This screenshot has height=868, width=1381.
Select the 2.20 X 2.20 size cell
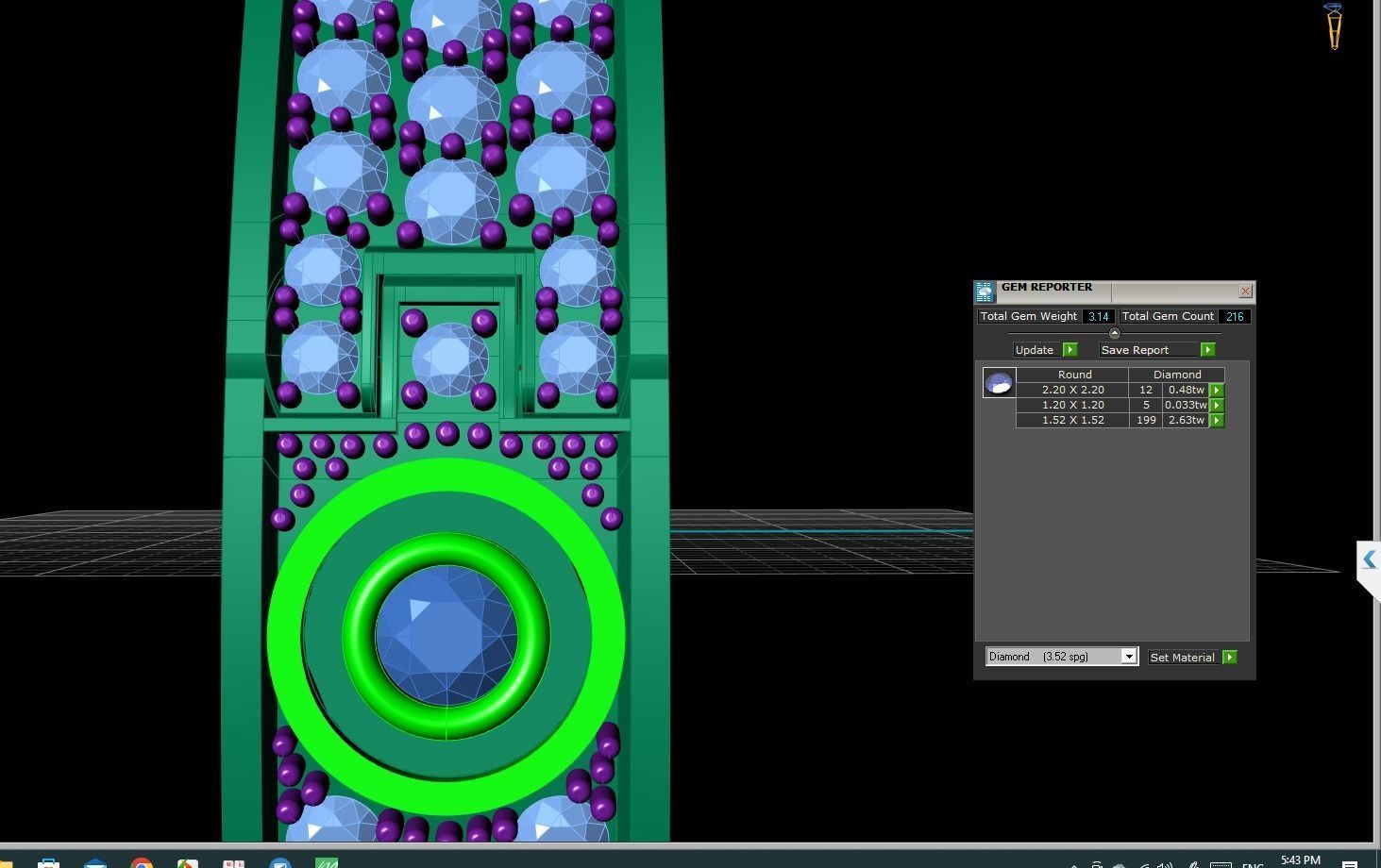tap(1073, 390)
